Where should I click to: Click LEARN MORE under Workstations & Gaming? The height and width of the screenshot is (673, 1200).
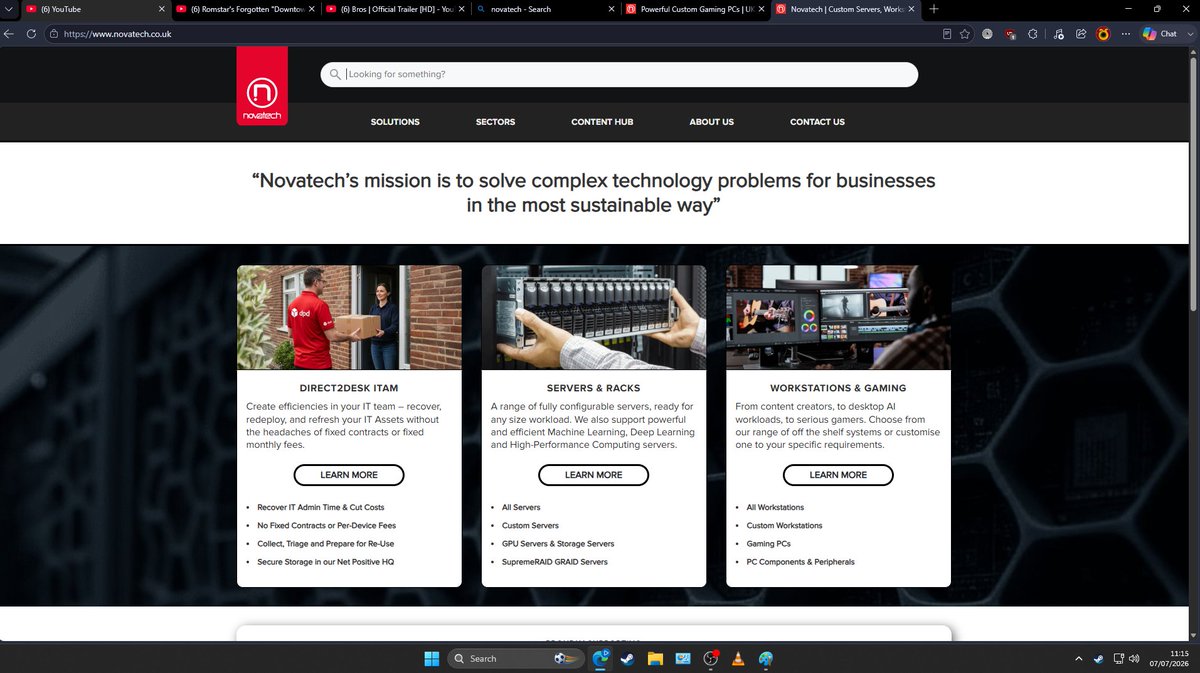[838, 475]
